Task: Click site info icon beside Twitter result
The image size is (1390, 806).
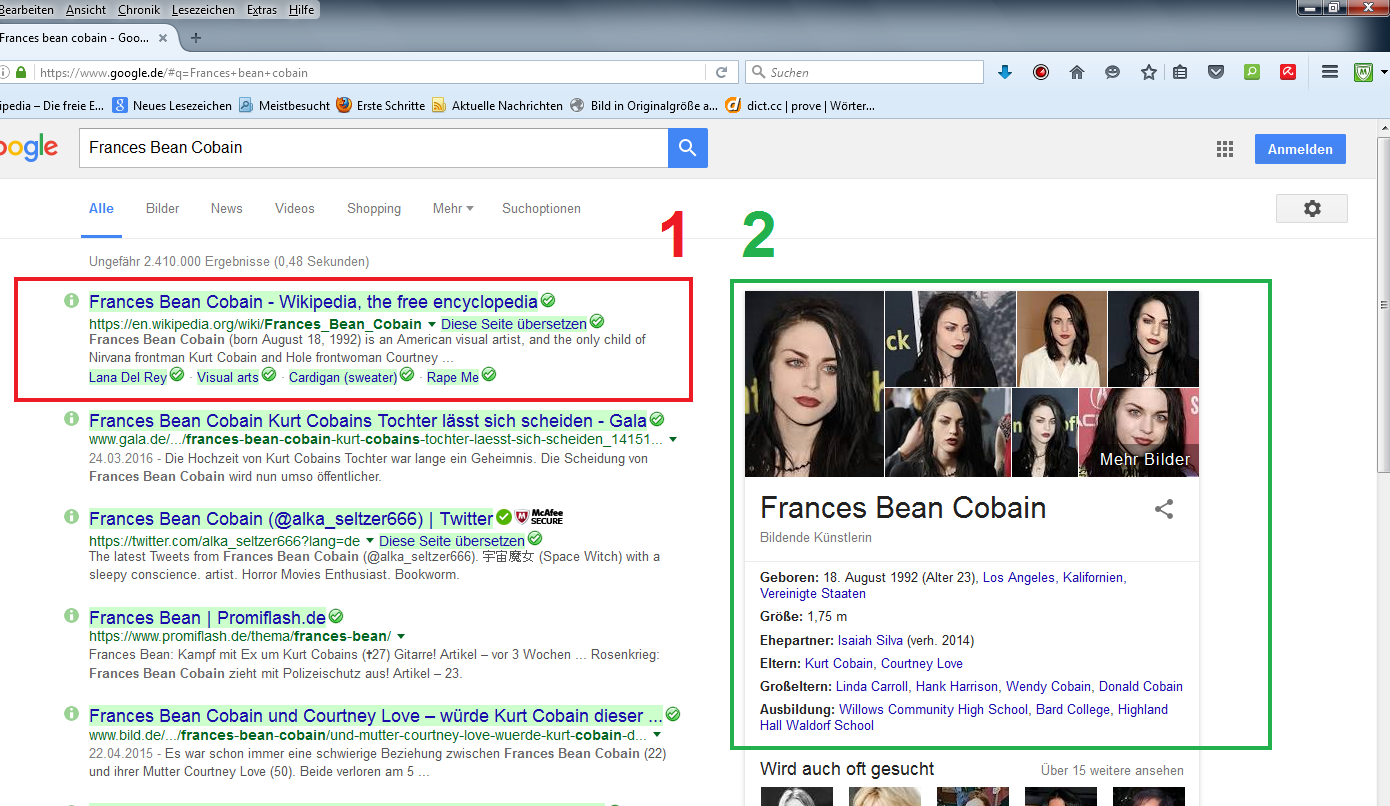Action: click(x=71, y=517)
